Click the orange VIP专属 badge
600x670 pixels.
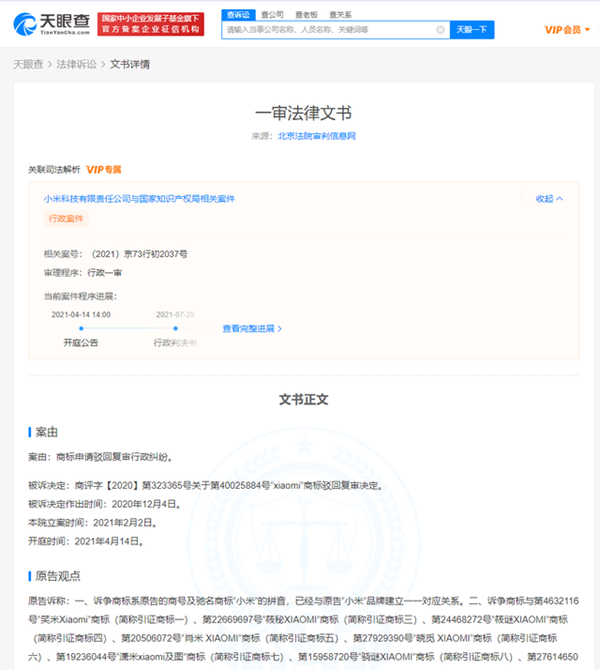(103, 170)
